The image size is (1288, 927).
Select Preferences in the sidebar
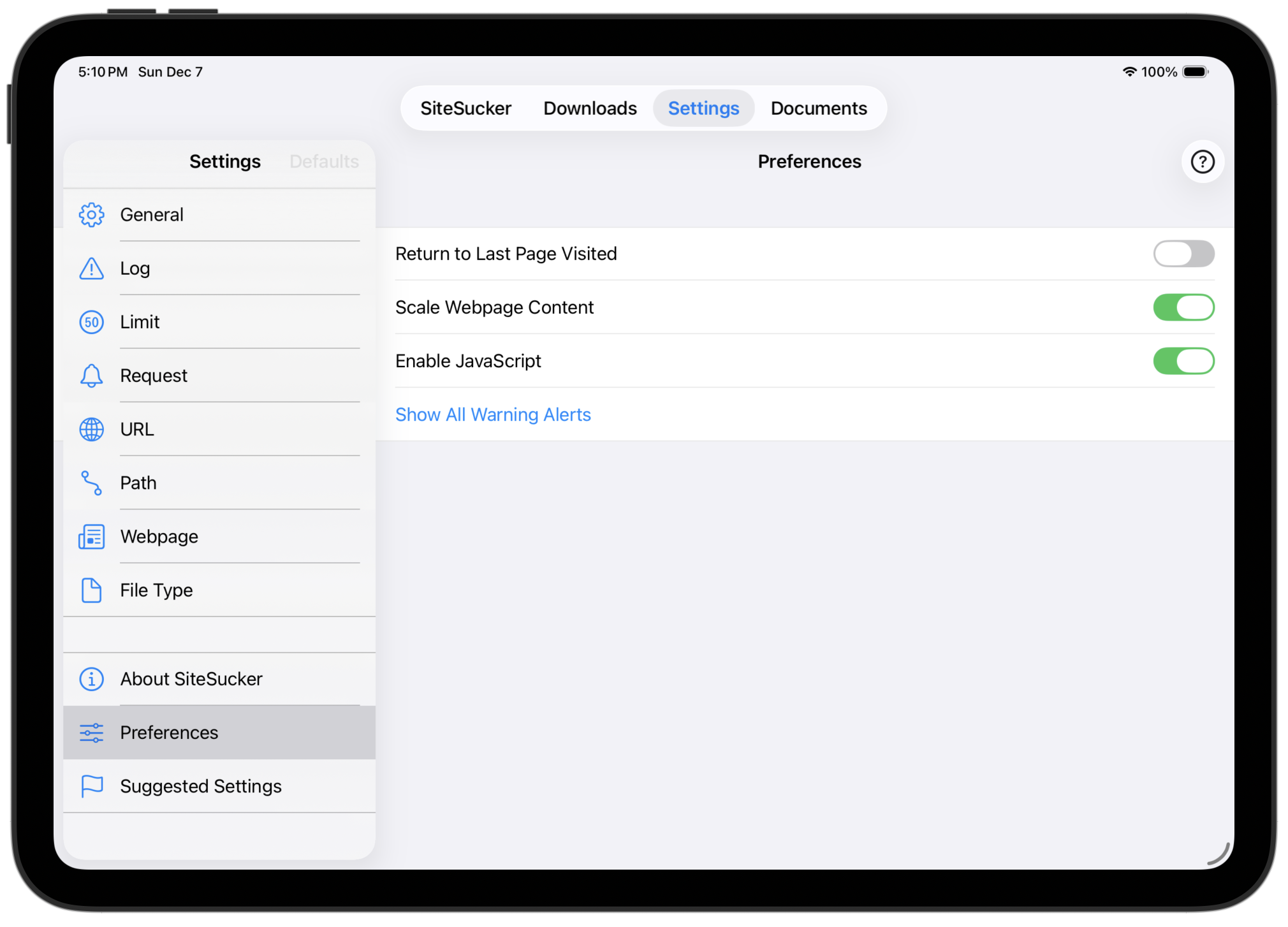coord(169,733)
